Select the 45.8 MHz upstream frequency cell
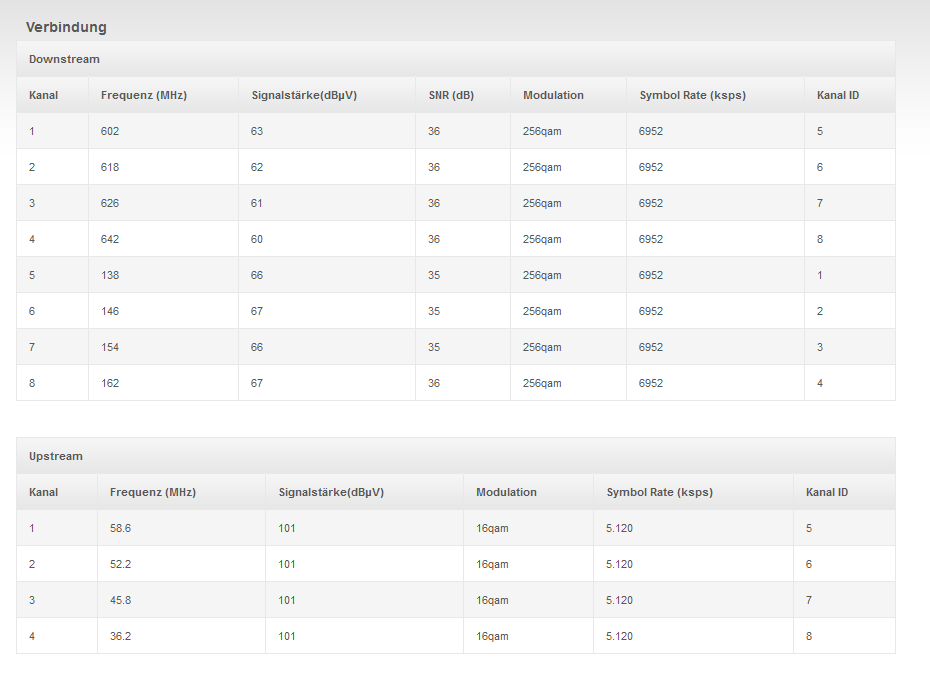The image size is (930, 688). click(120, 600)
